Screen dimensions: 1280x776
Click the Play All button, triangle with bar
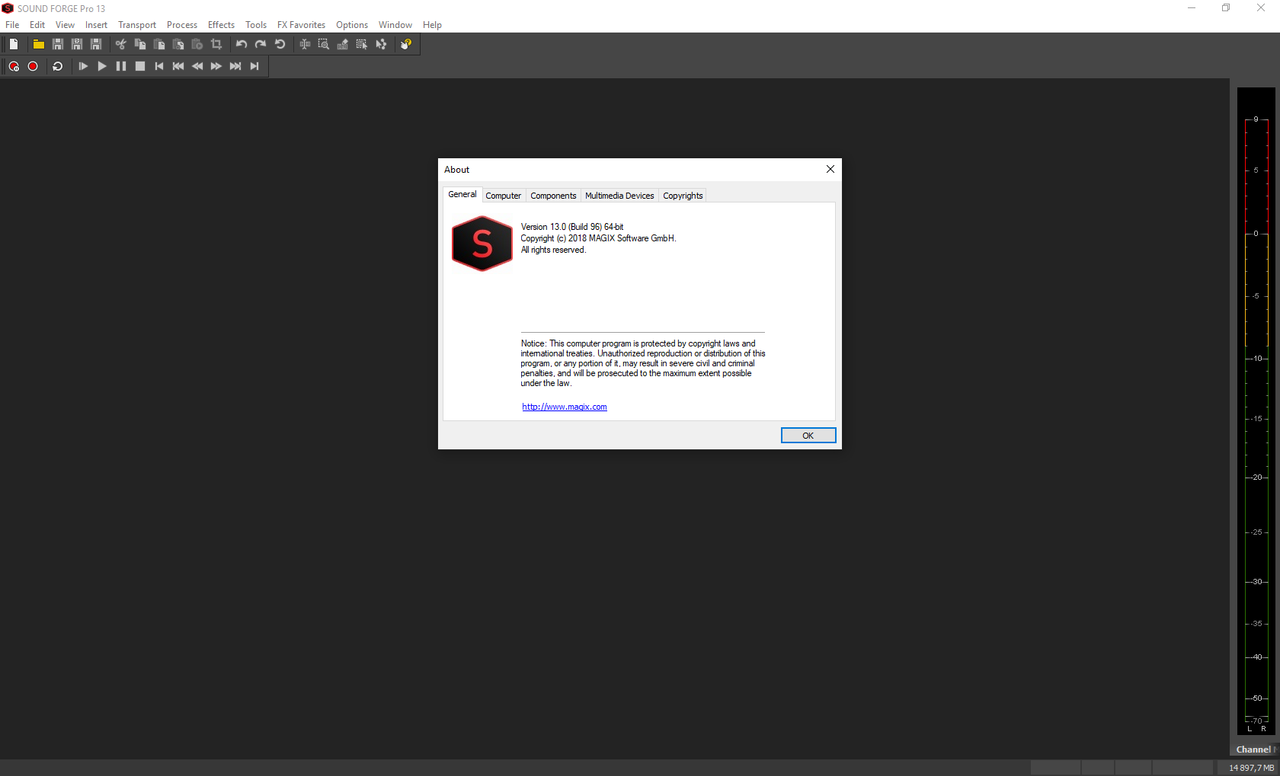pos(83,66)
